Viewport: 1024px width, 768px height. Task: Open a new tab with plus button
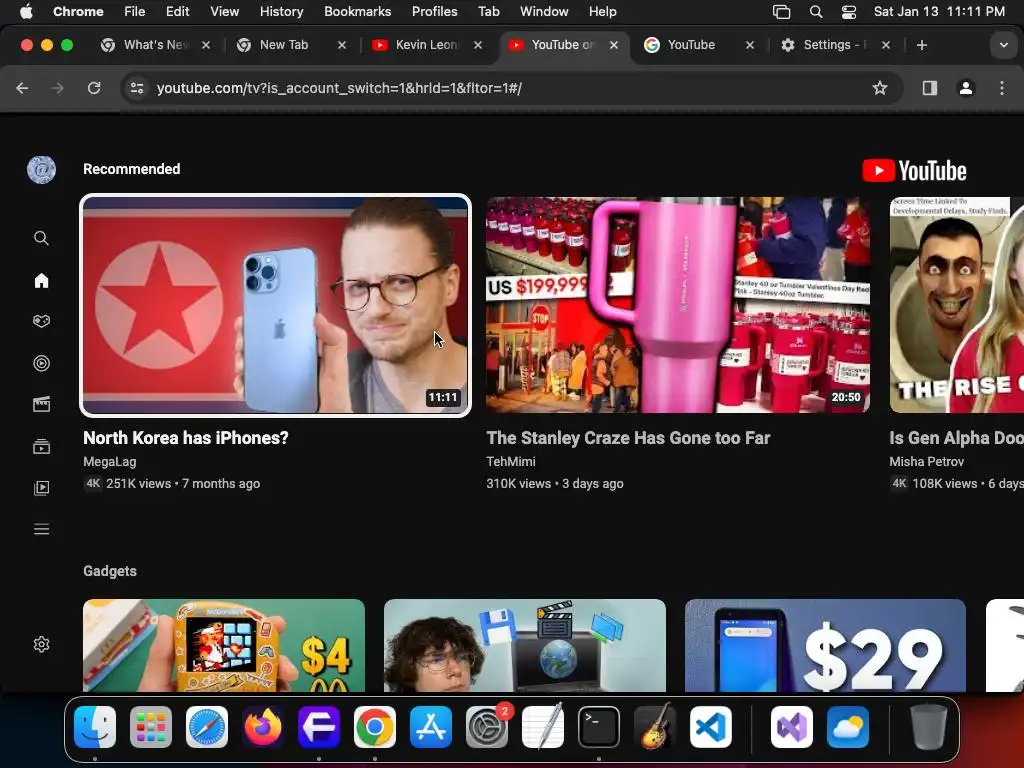tap(921, 45)
